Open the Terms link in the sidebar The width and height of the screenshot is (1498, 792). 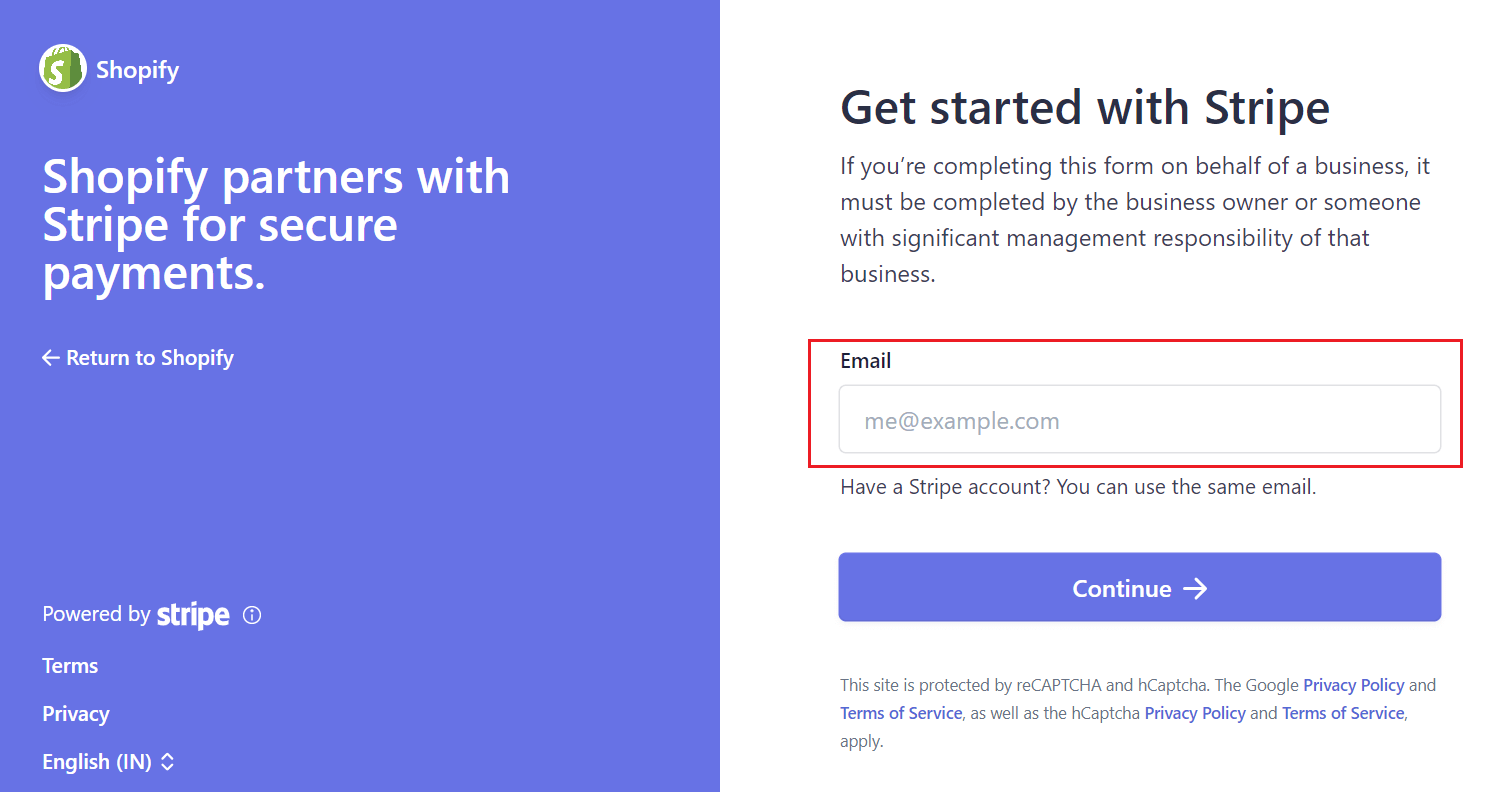coord(70,665)
